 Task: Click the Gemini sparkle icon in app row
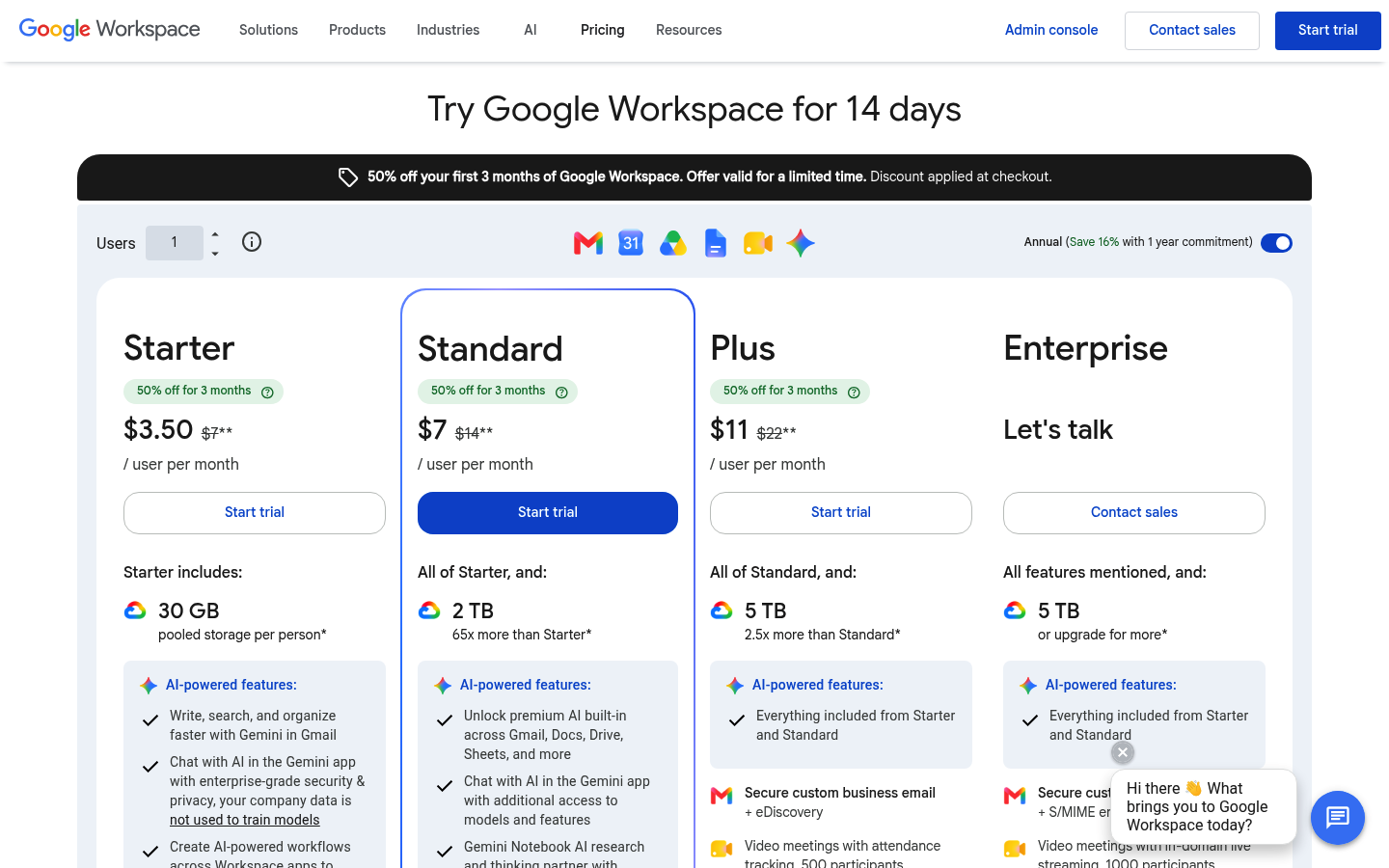(801, 243)
